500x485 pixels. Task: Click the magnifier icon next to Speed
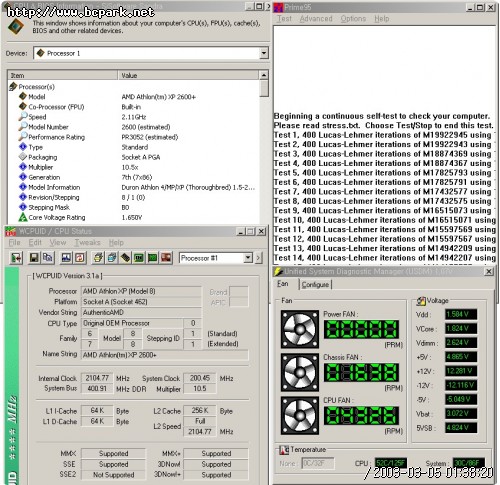tap(23, 117)
